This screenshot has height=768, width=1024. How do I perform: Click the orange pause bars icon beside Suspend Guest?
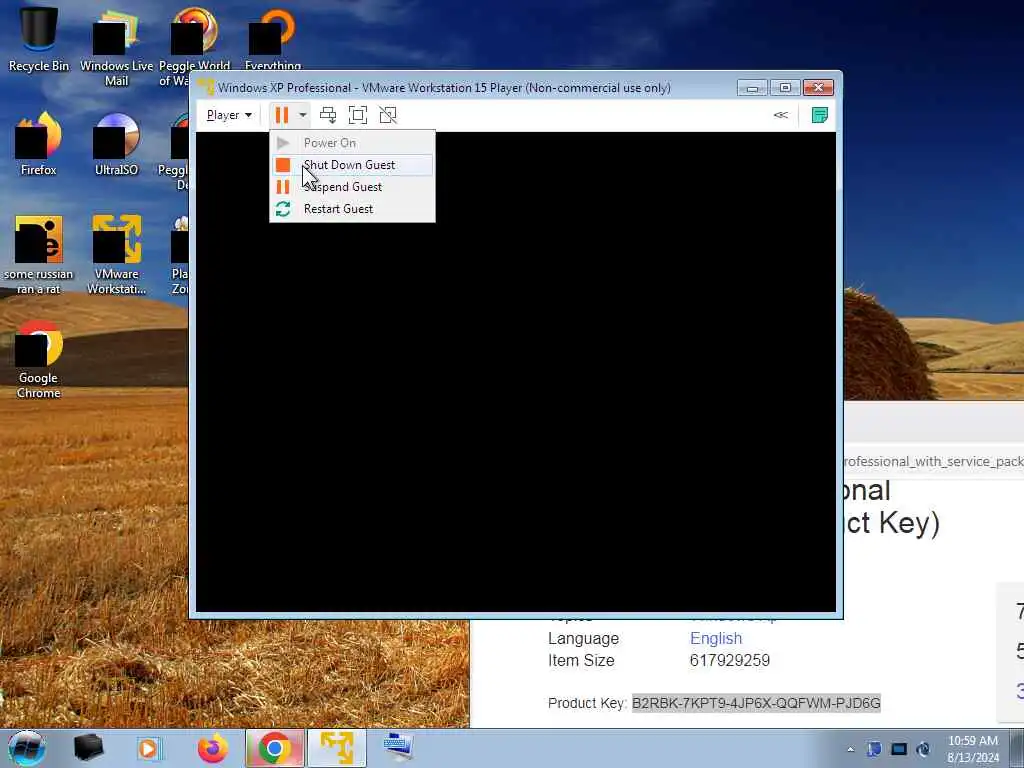pos(283,187)
